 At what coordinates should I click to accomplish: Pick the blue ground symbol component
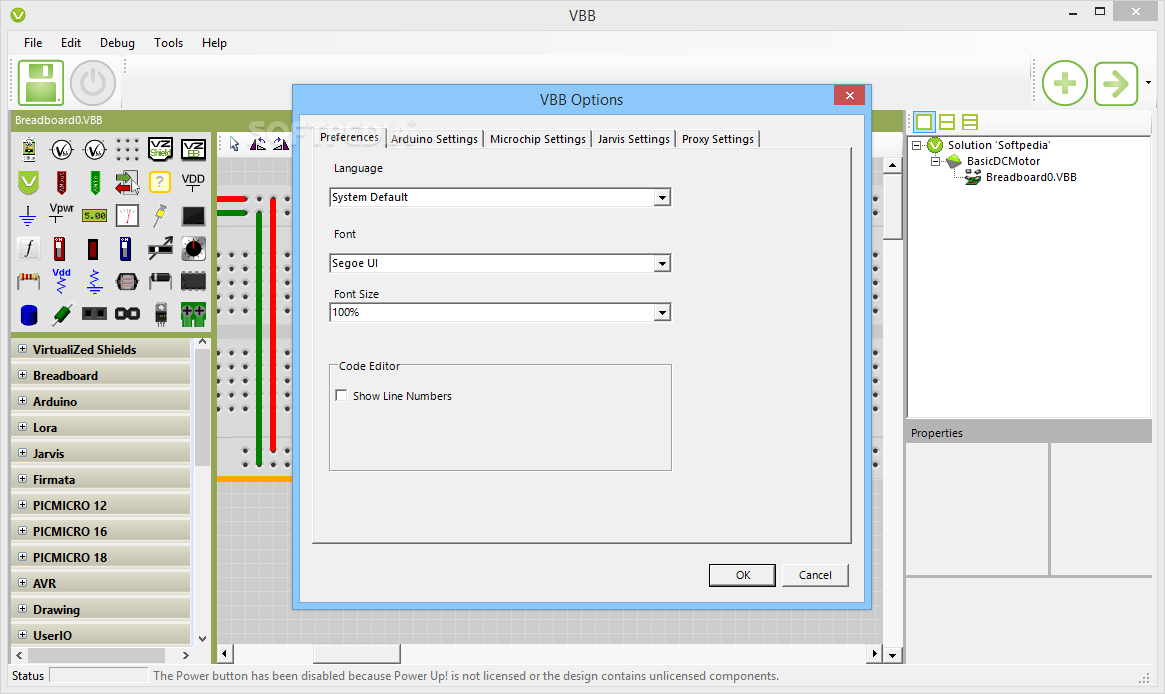point(27,215)
